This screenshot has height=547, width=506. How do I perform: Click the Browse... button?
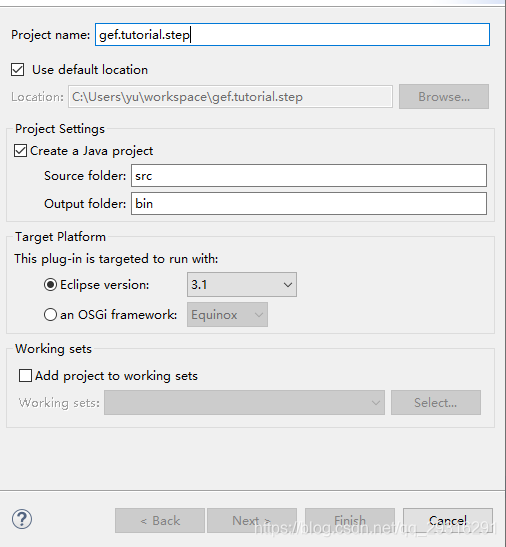pos(444,96)
